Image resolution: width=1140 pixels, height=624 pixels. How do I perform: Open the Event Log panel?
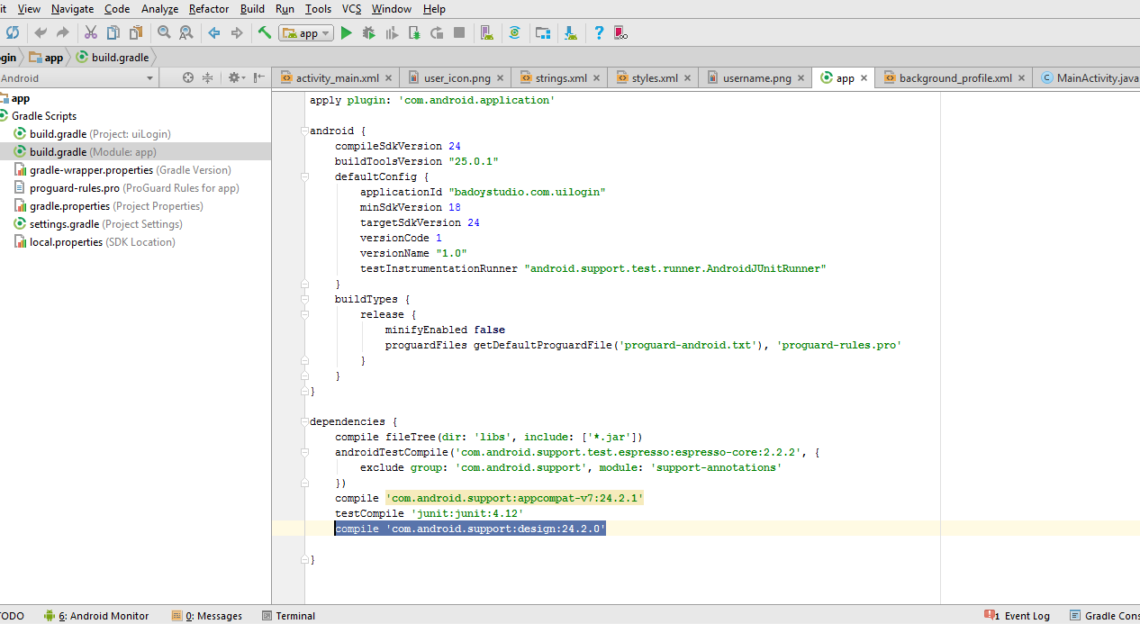[x=1026, y=616]
